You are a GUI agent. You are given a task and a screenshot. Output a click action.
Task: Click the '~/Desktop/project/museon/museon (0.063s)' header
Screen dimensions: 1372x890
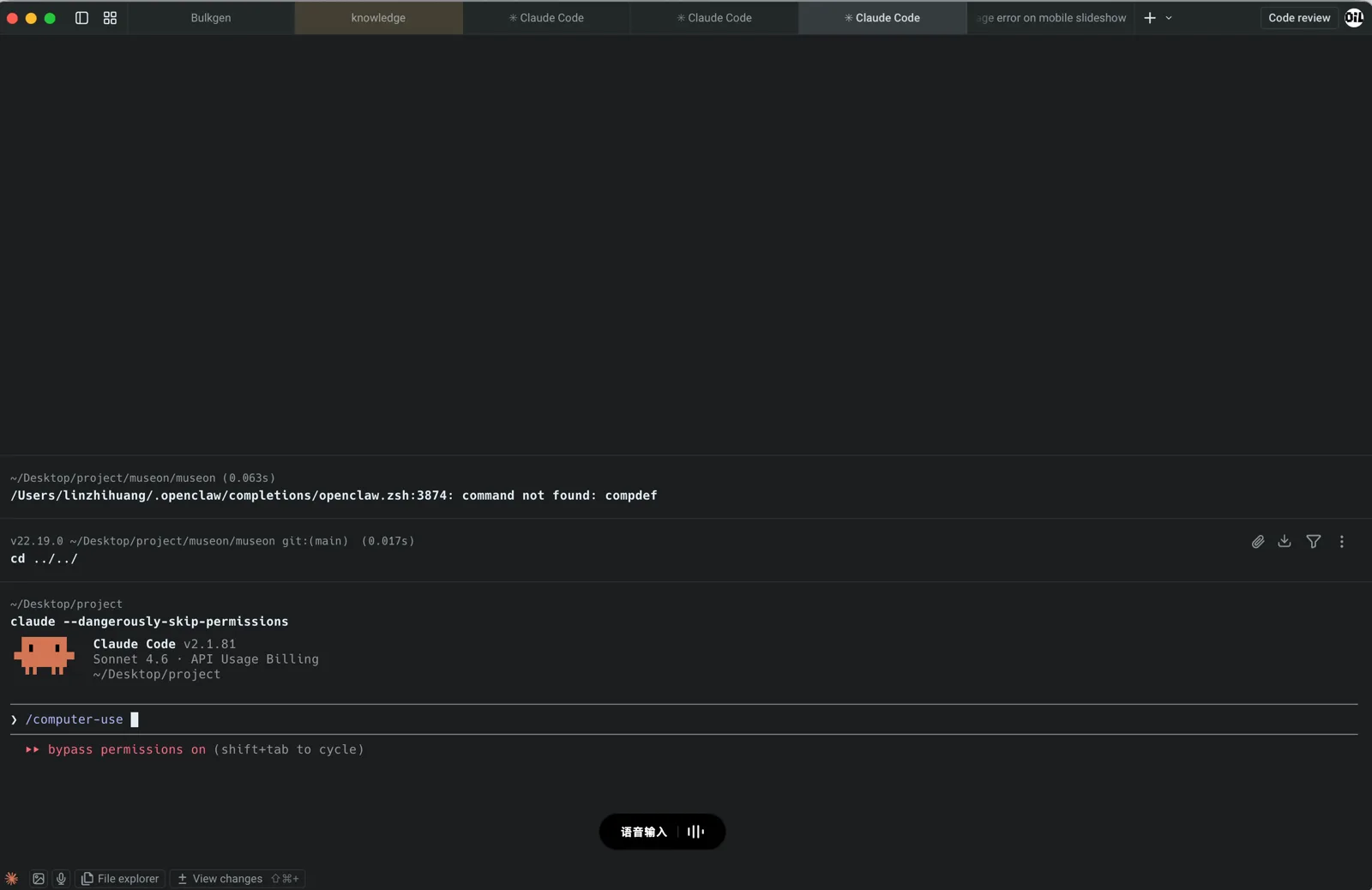tap(143, 478)
